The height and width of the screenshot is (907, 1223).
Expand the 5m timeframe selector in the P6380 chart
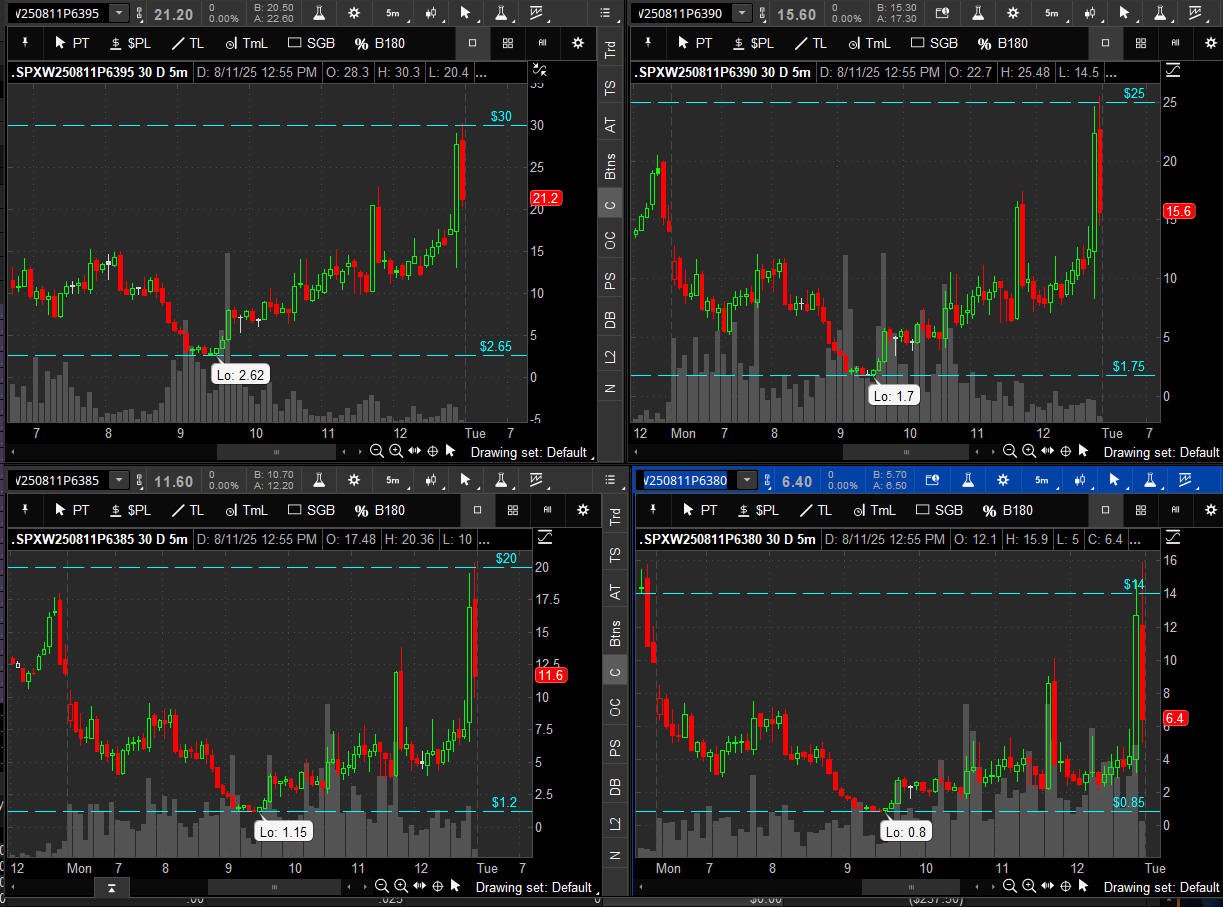1041,480
